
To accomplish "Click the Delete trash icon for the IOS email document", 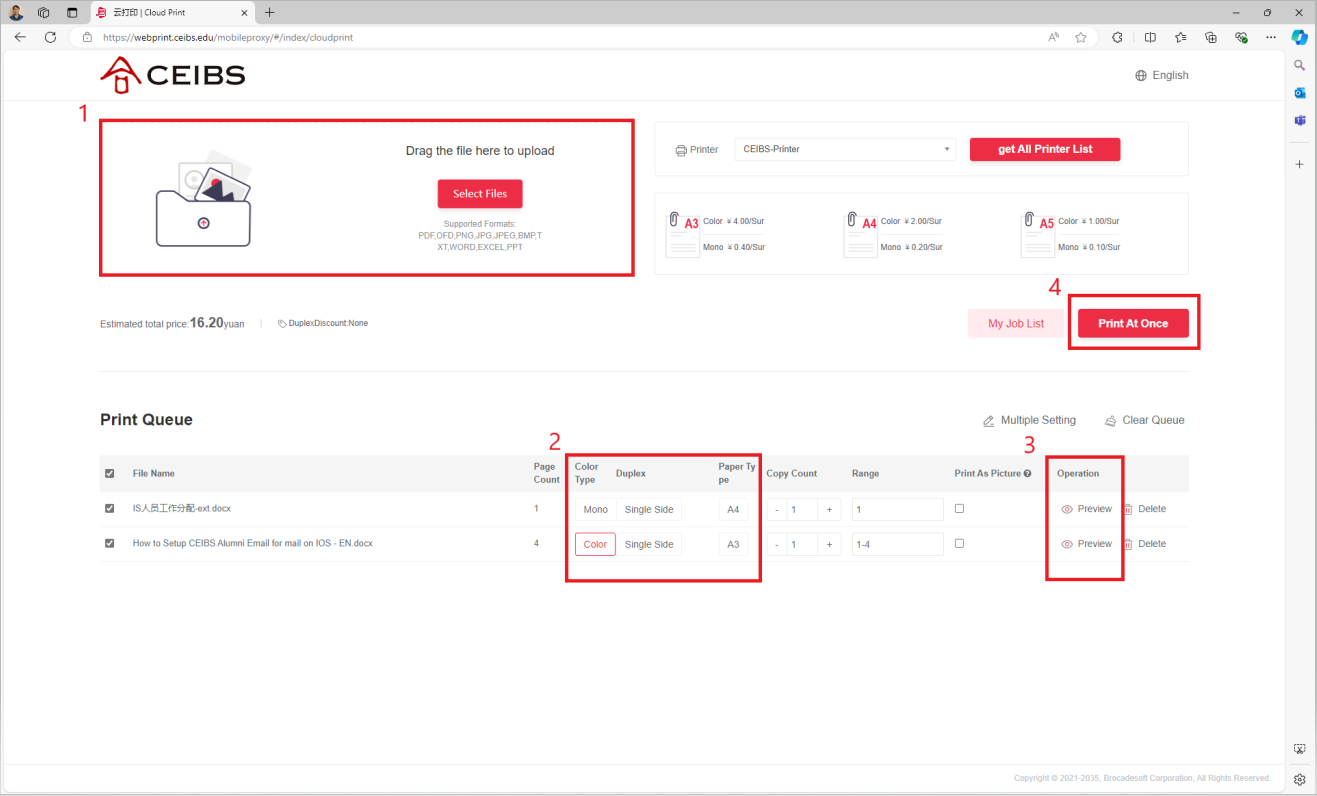I will (x=1130, y=543).
